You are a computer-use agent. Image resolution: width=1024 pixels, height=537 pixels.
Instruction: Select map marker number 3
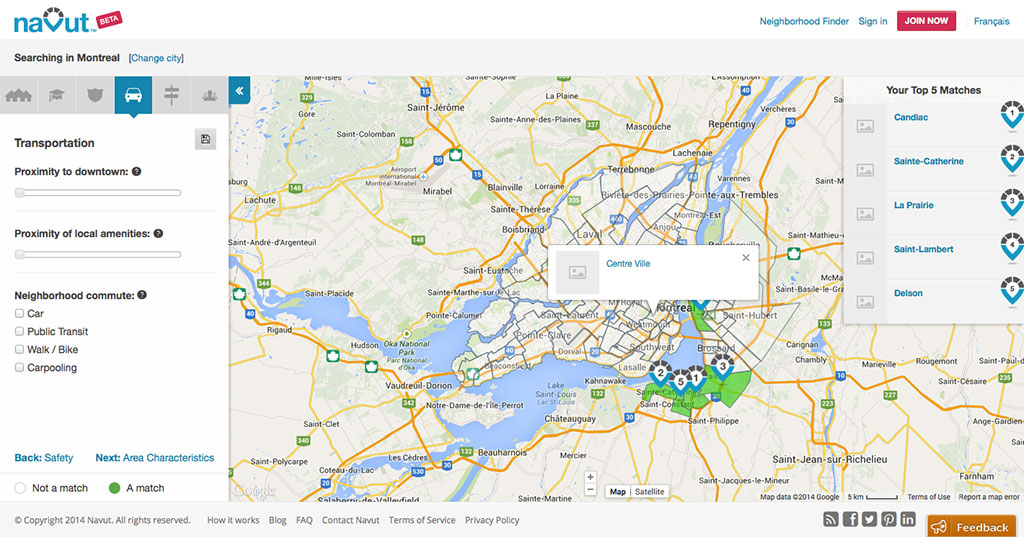722,367
